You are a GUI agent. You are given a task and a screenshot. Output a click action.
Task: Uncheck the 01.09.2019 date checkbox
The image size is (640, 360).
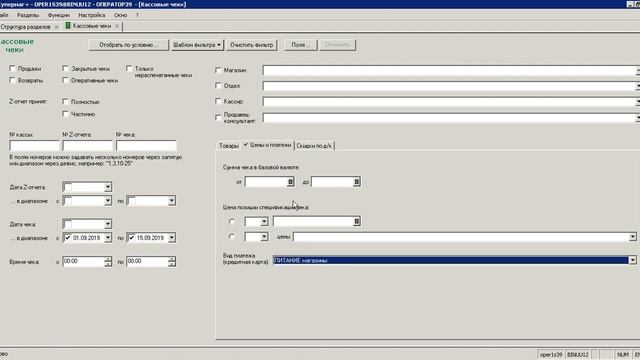point(68,238)
